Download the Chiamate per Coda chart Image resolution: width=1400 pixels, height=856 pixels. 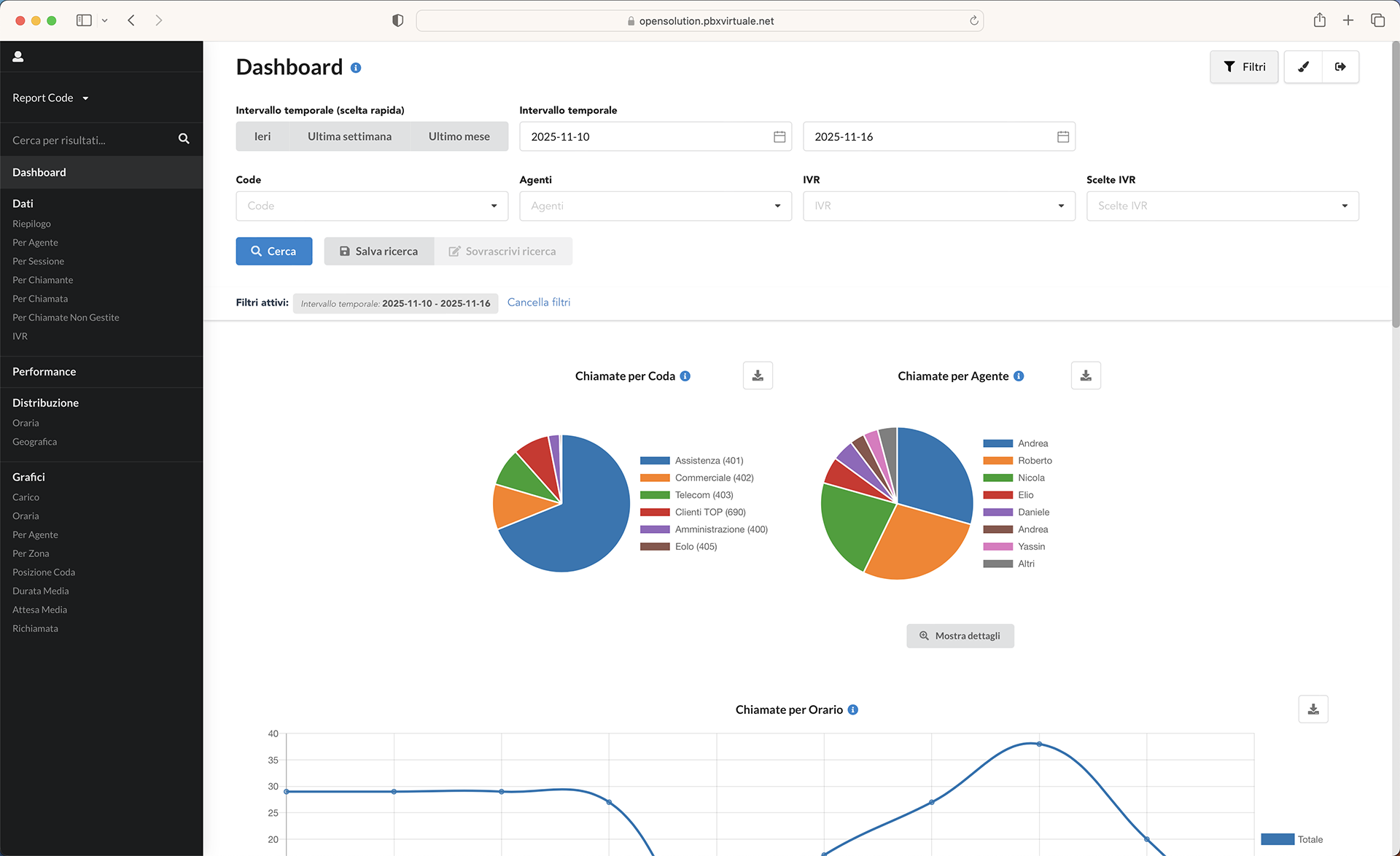(758, 376)
